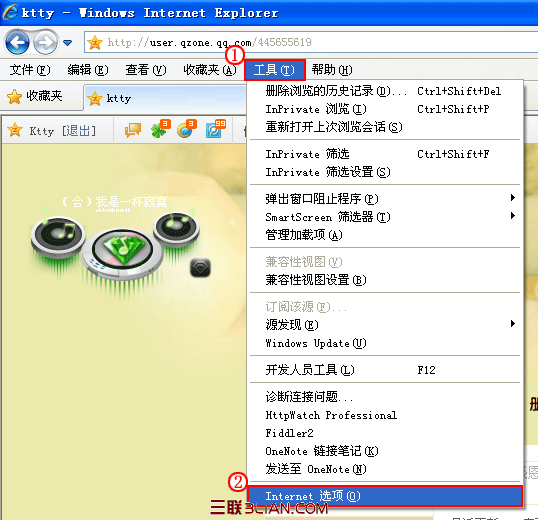538x520 pixels.
Task: Switch to the ktty browser tab
Action: (165, 98)
